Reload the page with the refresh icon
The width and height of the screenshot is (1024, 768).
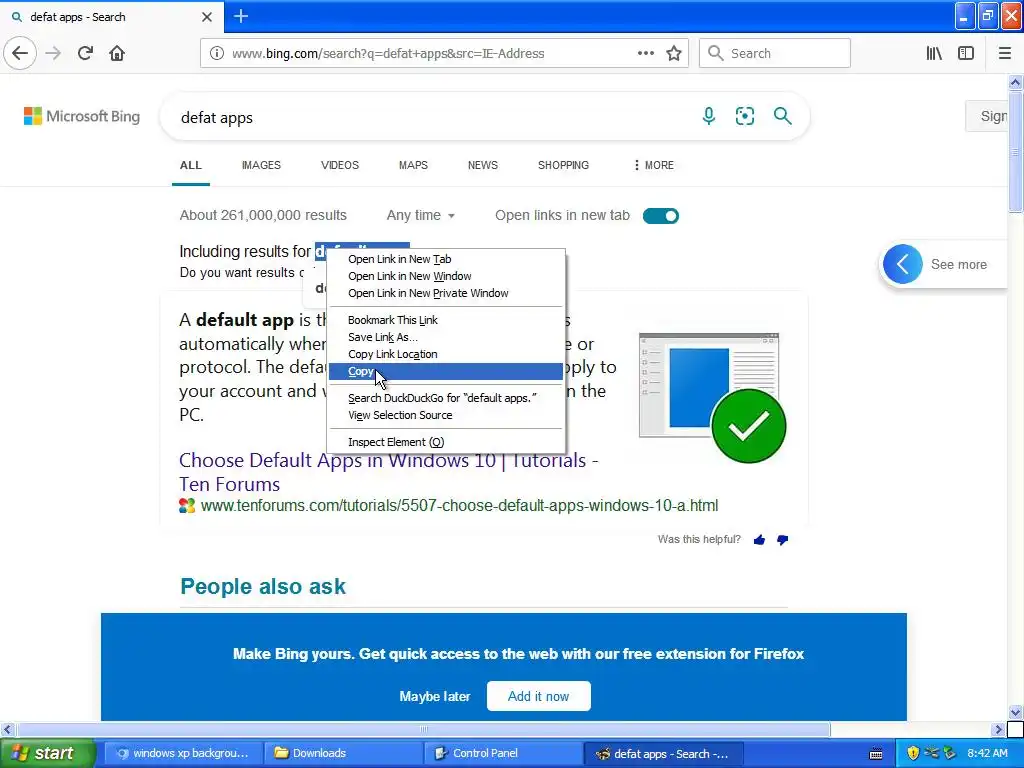pyautogui.click(x=85, y=53)
